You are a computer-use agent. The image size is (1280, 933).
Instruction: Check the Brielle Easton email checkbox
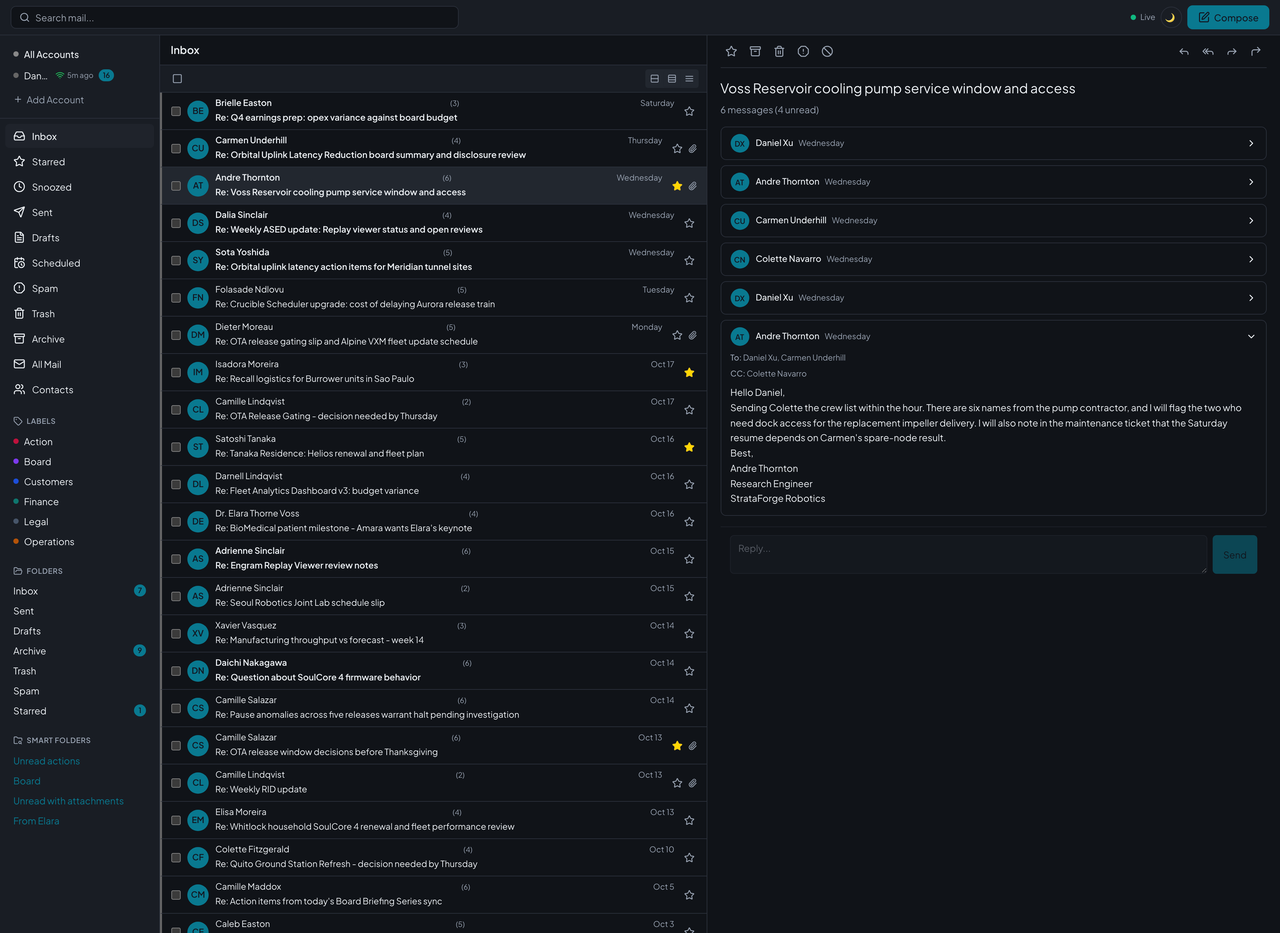(x=176, y=111)
